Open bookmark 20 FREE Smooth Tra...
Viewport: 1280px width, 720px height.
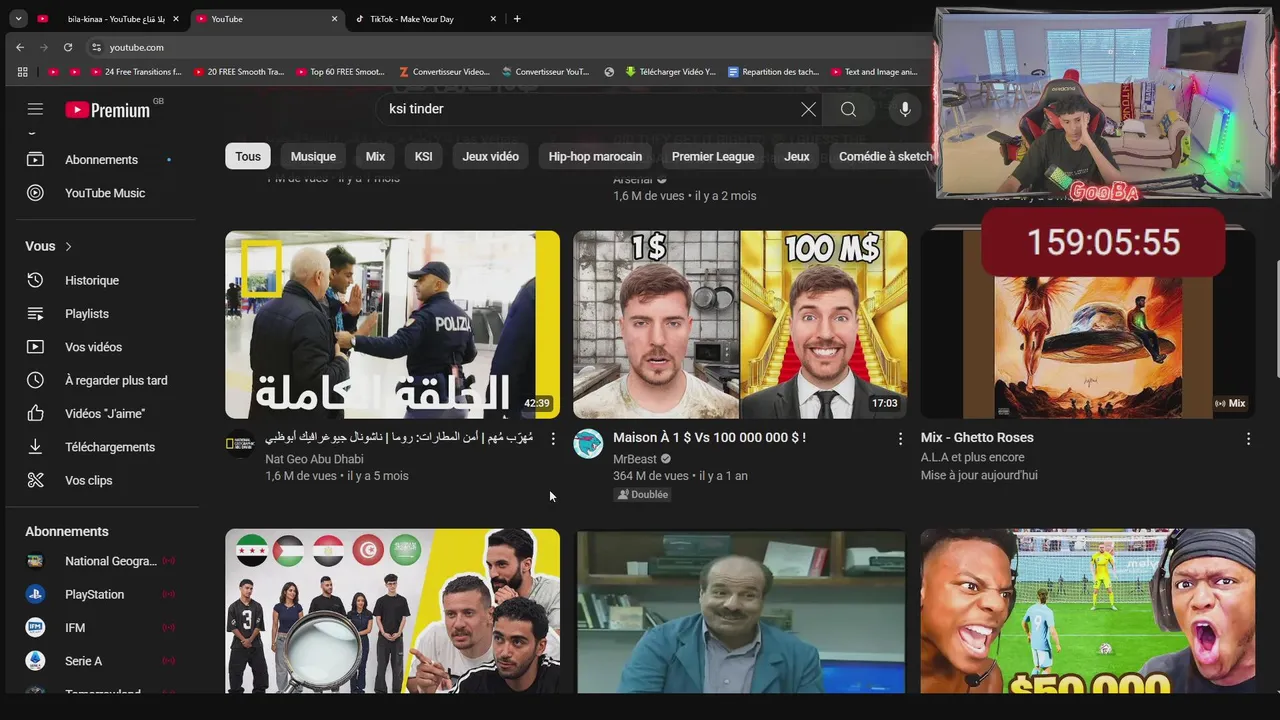[239, 72]
